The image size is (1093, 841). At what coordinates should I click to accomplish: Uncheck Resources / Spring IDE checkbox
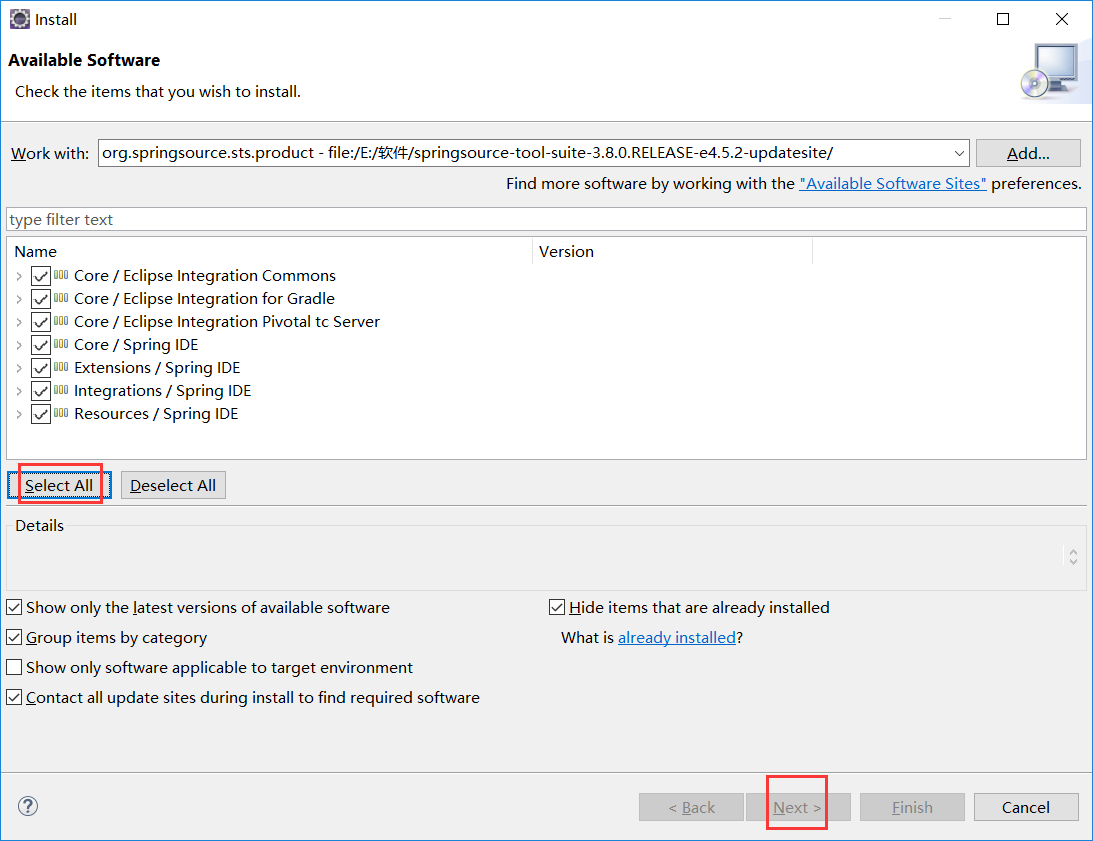(x=41, y=414)
